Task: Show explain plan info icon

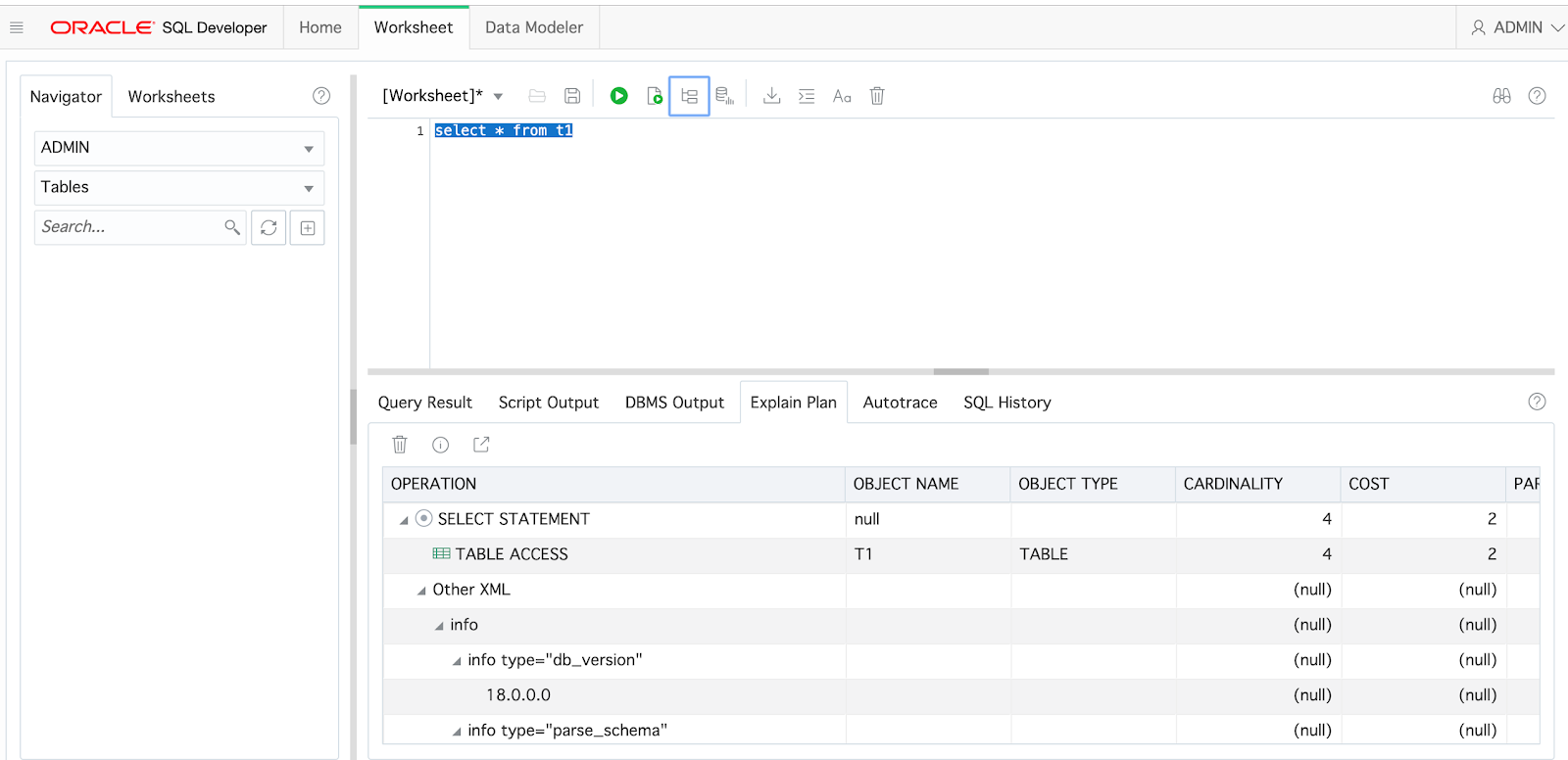Action: pyautogui.click(x=441, y=445)
